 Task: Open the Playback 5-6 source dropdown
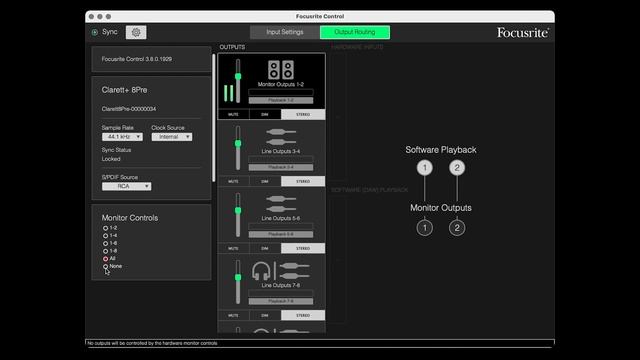281,234
